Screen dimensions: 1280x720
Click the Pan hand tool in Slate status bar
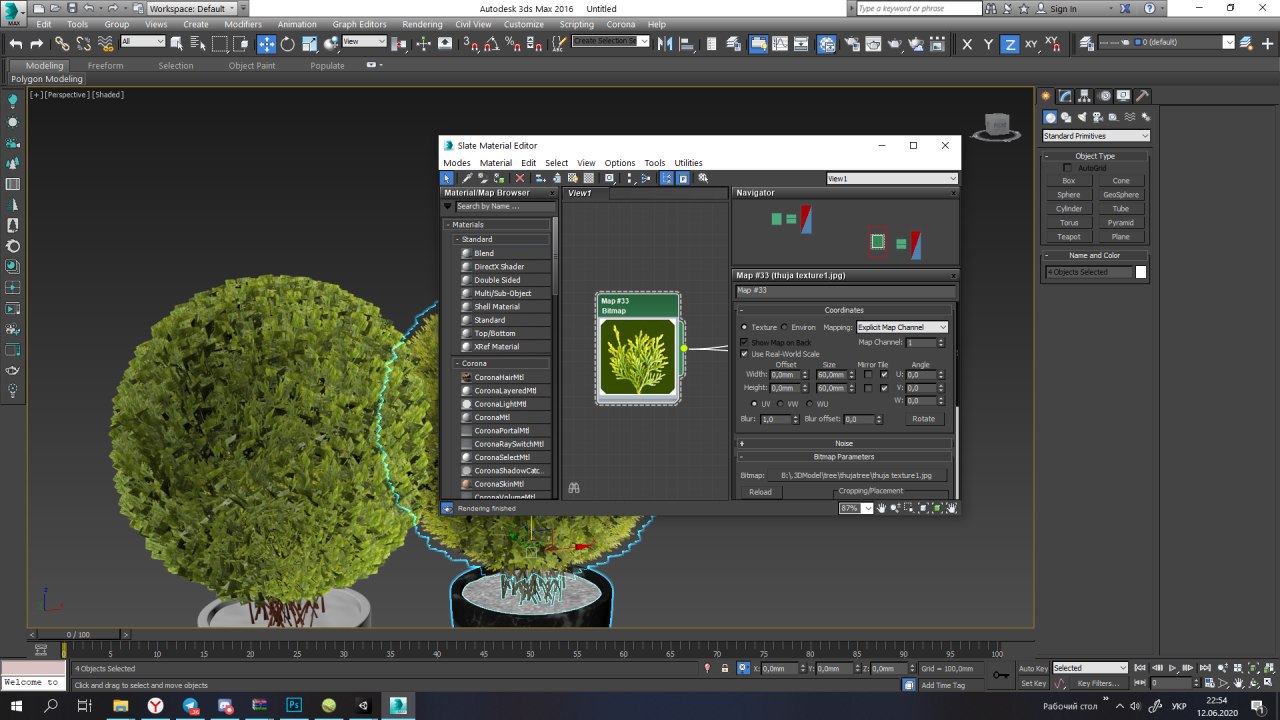tap(881, 508)
